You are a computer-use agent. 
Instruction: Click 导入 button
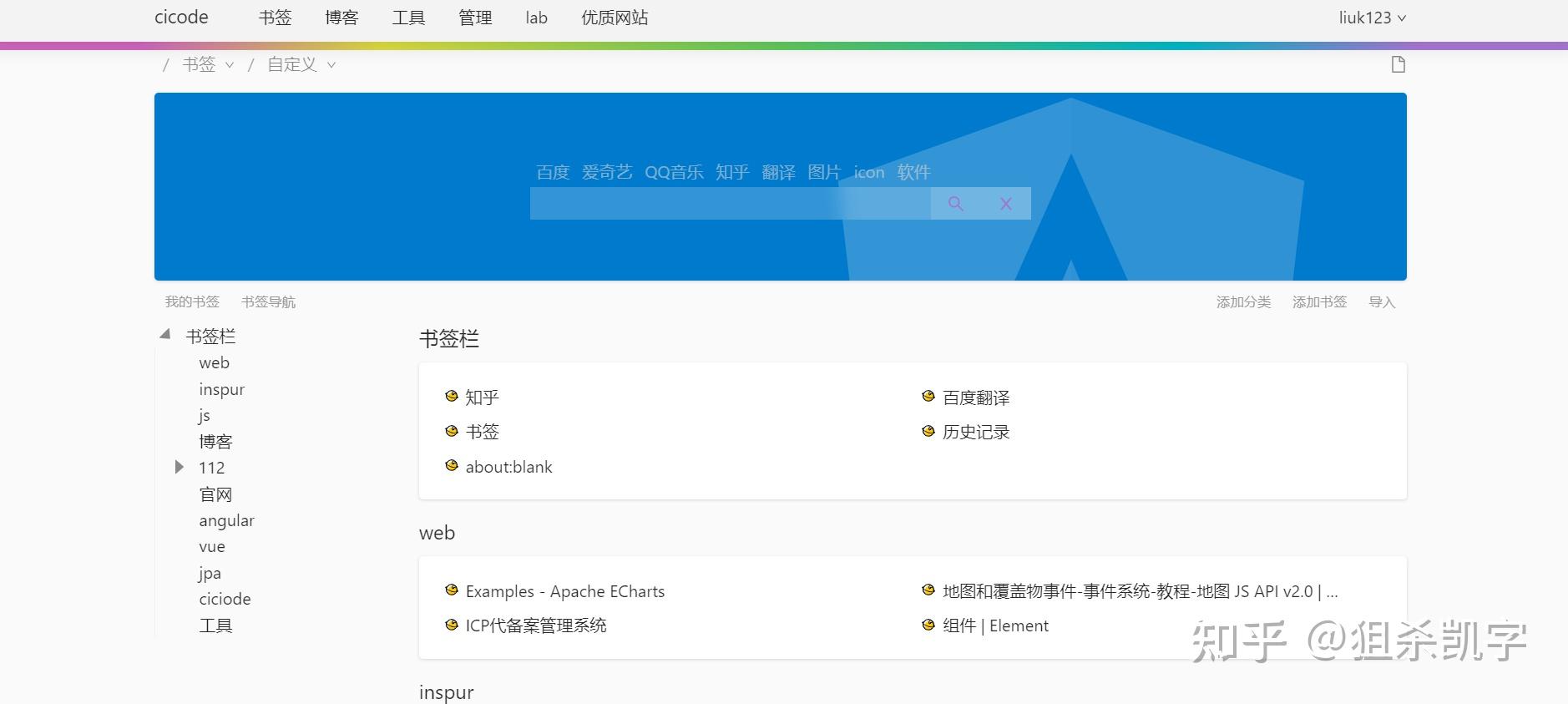click(x=1382, y=301)
